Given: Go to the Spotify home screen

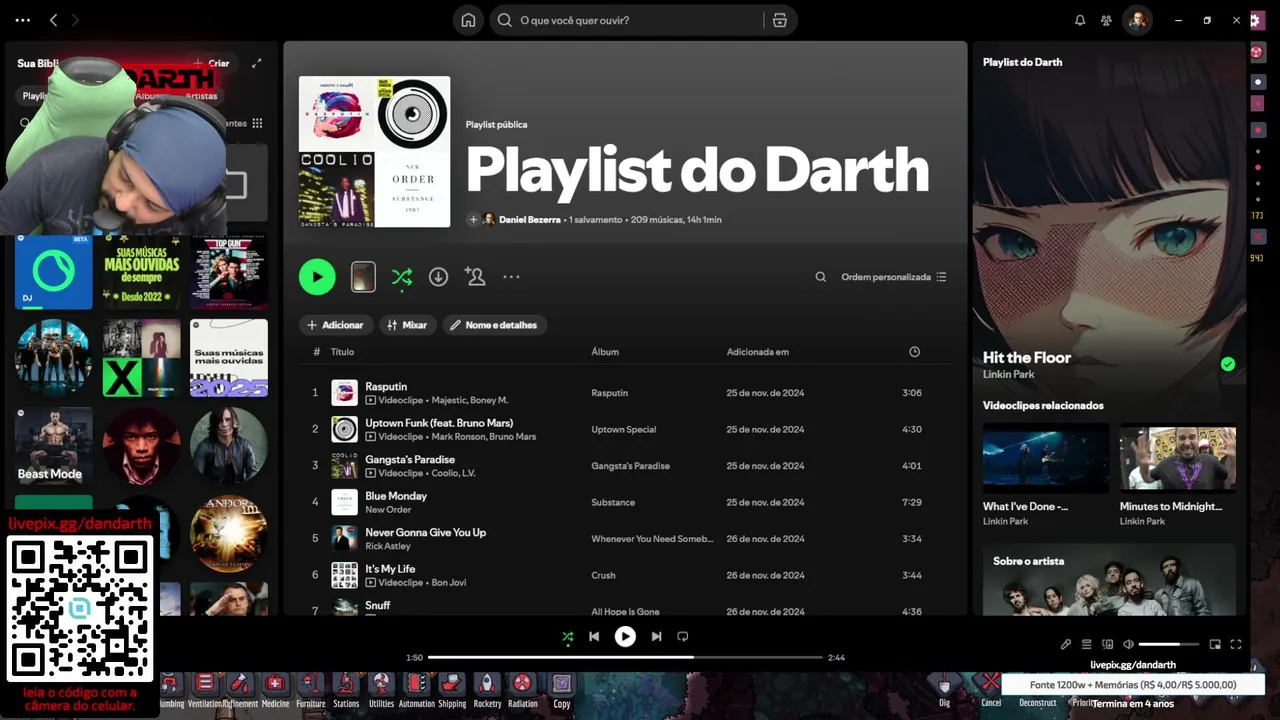Looking at the screenshot, I should click(468, 20).
